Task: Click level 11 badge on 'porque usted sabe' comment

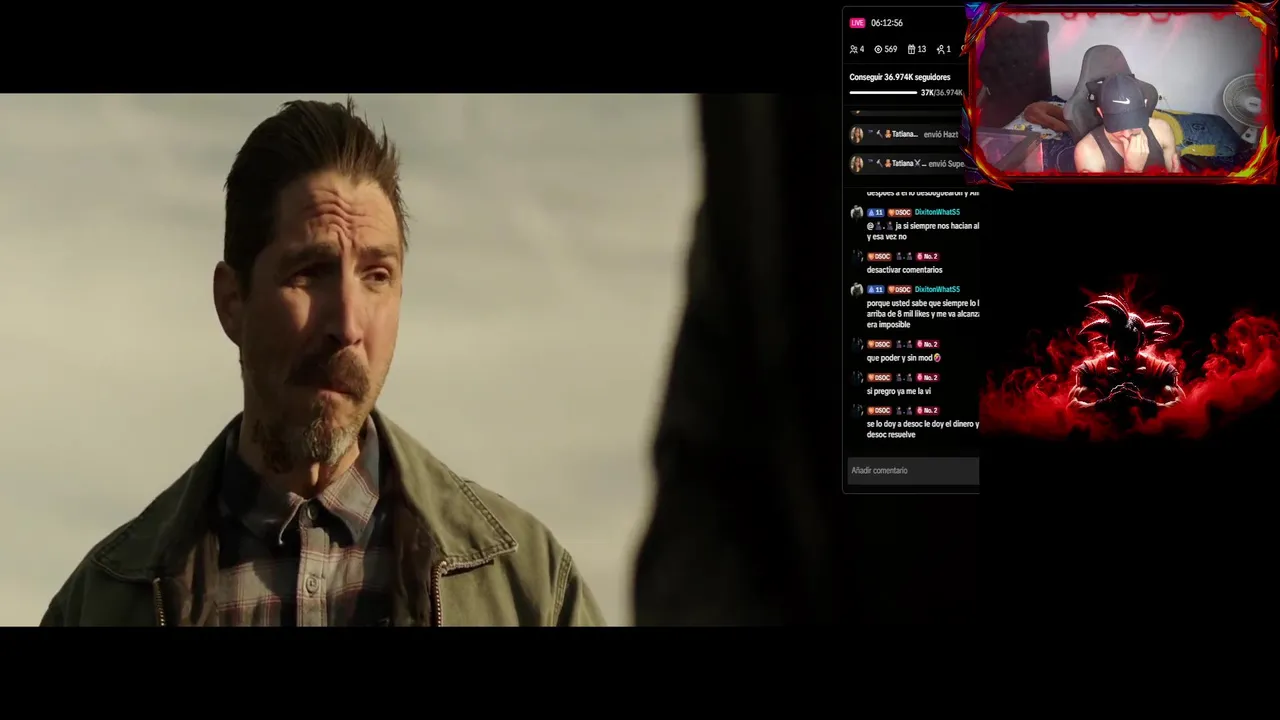Action: click(875, 289)
